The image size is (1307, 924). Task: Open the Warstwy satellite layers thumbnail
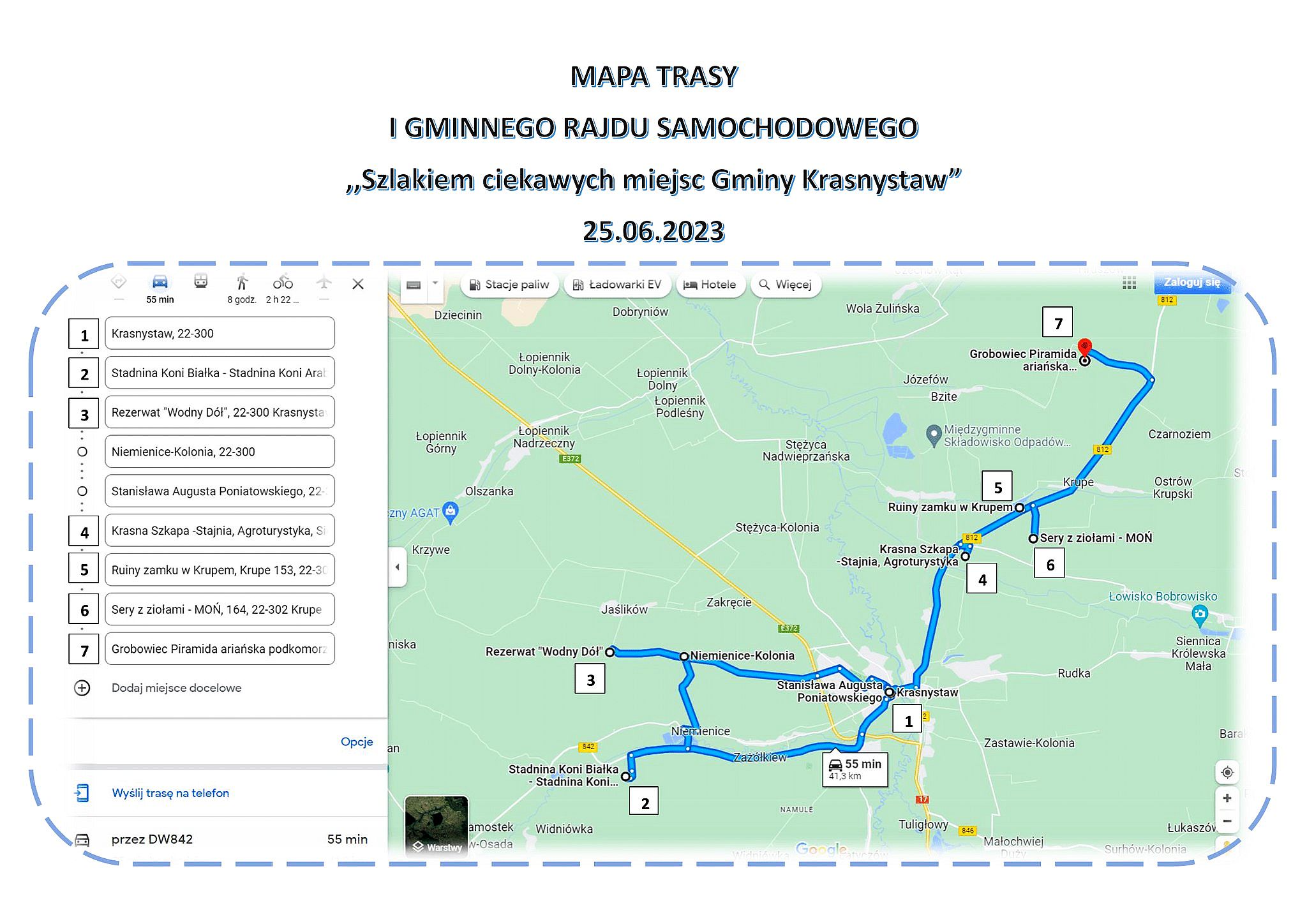(437, 824)
